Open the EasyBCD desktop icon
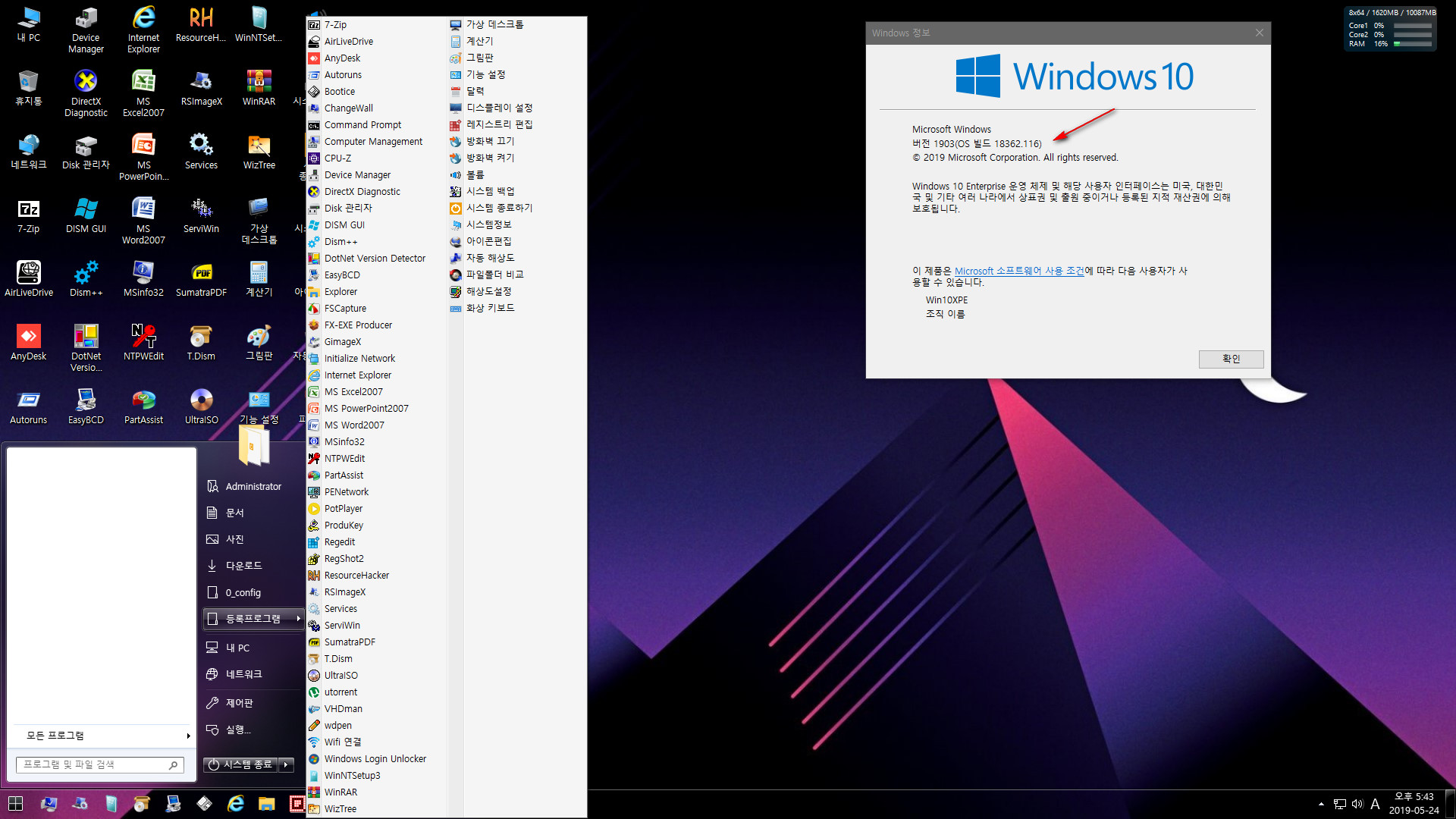The width and height of the screenshot is (1456, 819). click(x=86, y=406)
